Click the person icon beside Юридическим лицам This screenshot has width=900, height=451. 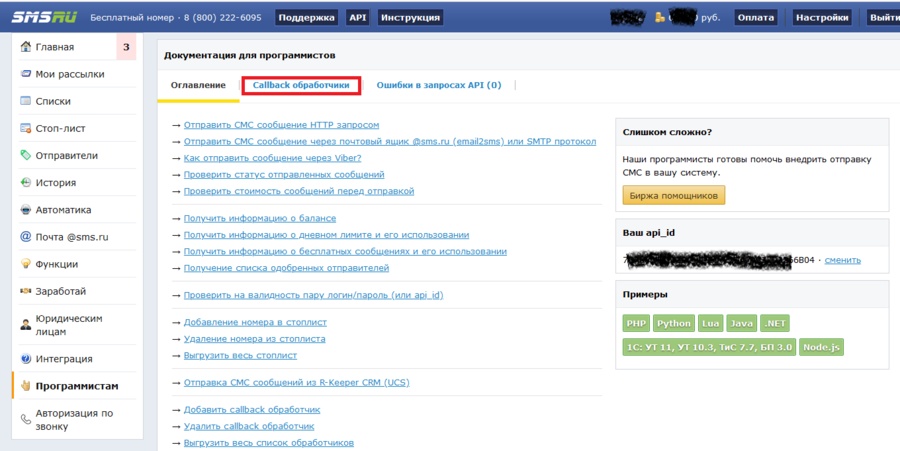[25, 325]
